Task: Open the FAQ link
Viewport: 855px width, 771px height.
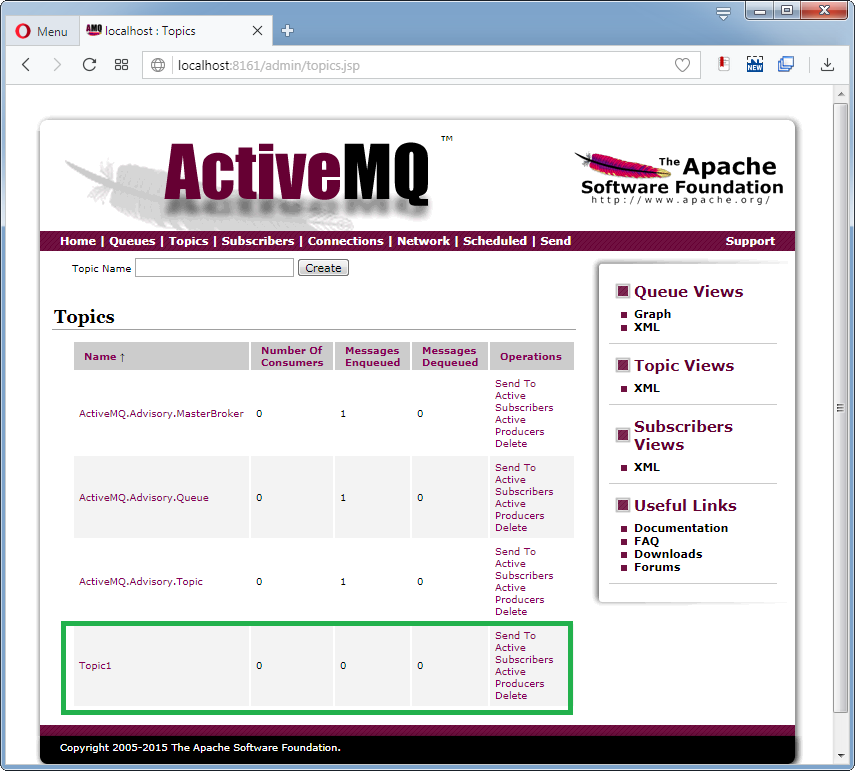Action: click(x=646, y=541)
